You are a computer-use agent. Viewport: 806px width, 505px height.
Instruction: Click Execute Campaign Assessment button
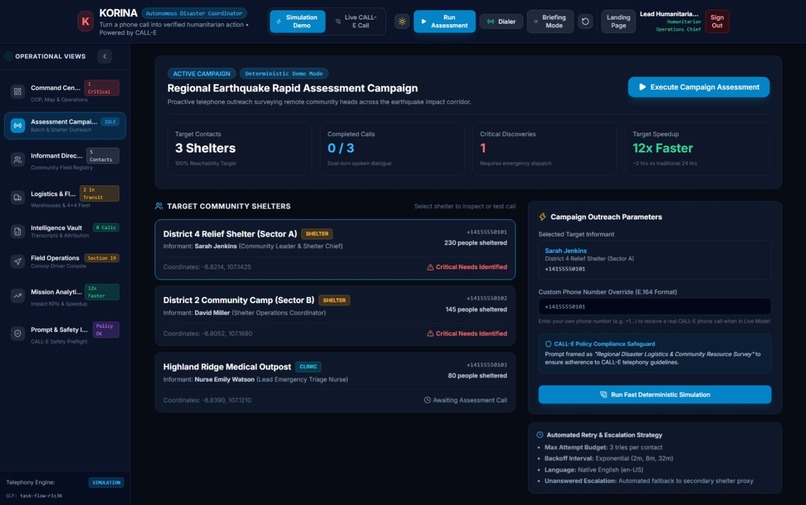[699, 87]
